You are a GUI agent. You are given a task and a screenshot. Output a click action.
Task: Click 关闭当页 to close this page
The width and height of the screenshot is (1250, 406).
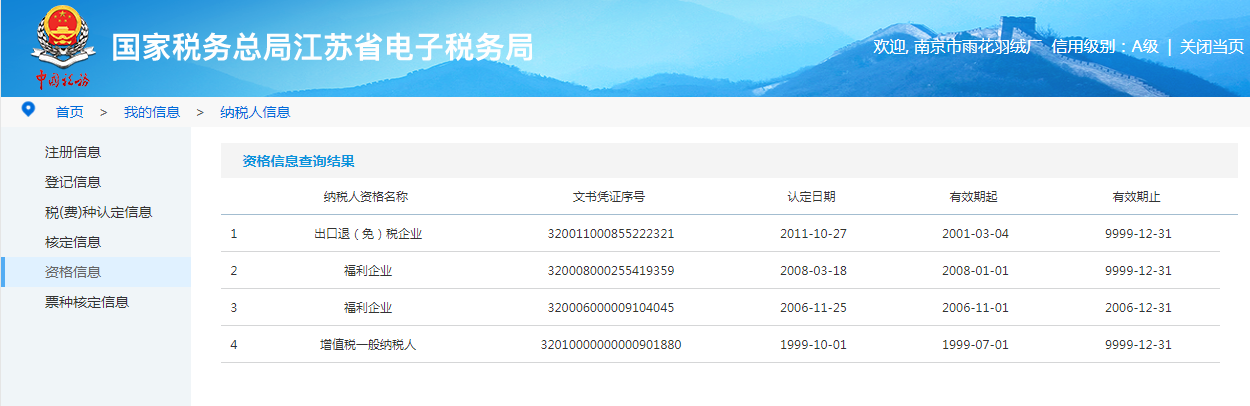click(x=1211, y=46)
